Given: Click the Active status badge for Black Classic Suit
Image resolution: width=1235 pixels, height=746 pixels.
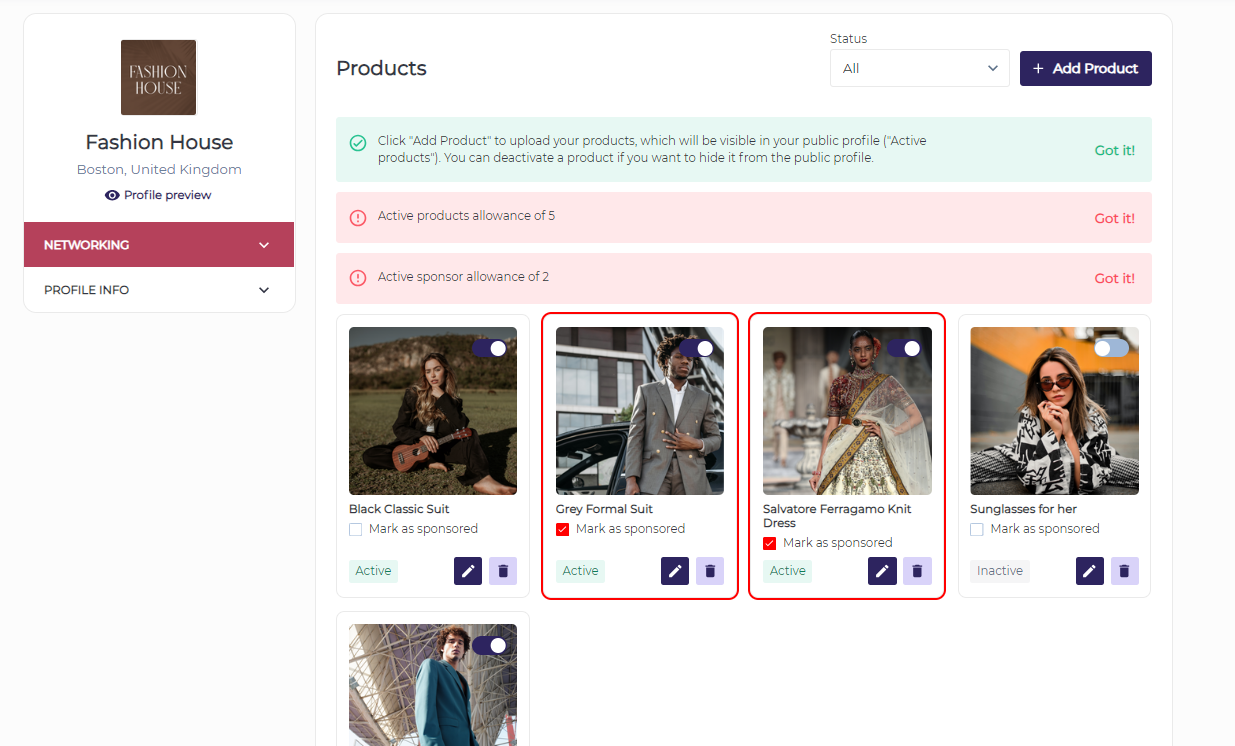Looking at the screenshot, I should [373, 571].
